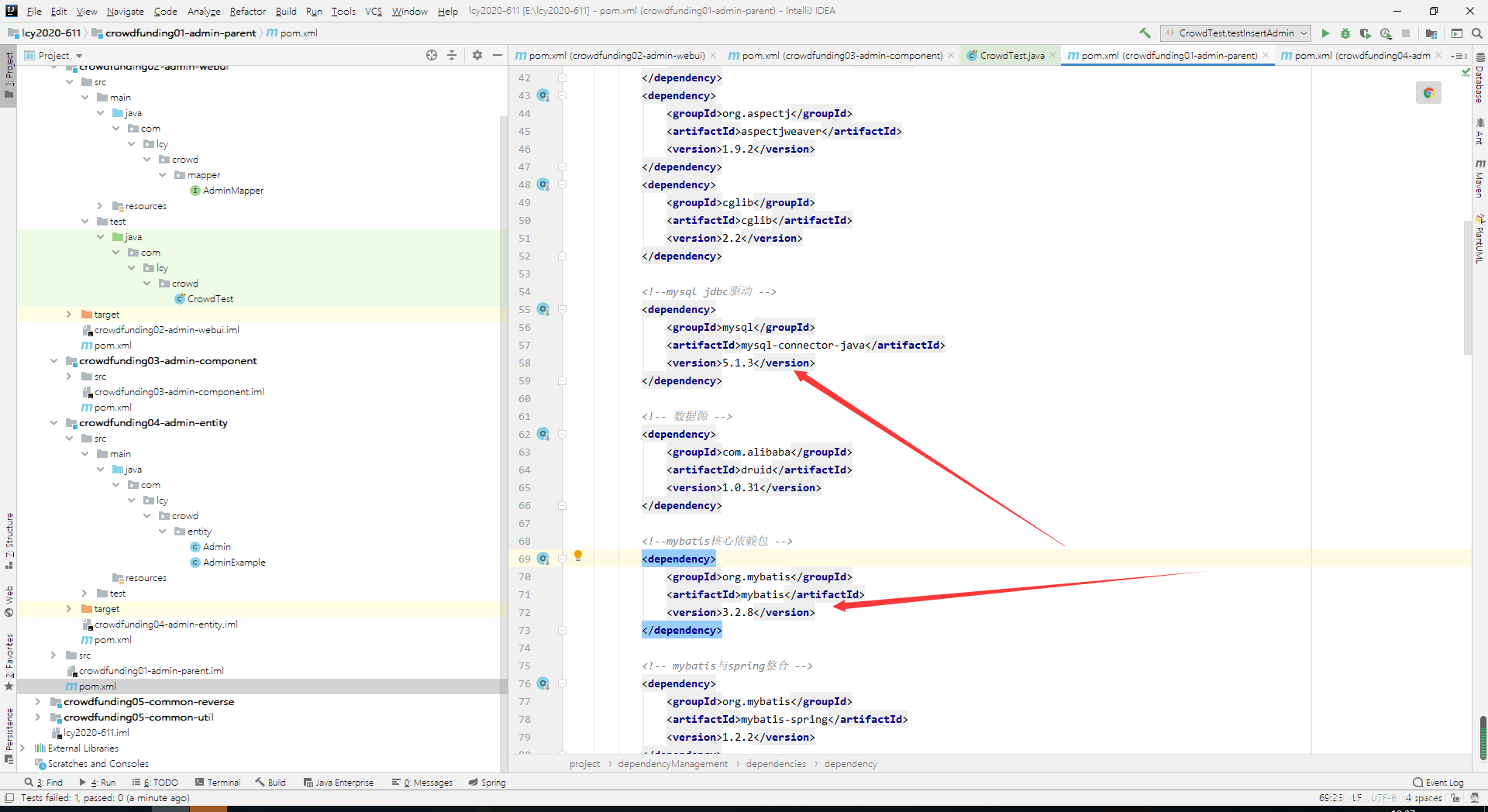Open the Project view type dropdown
The height and width of the screenshot is (812, 1488).
53,55
